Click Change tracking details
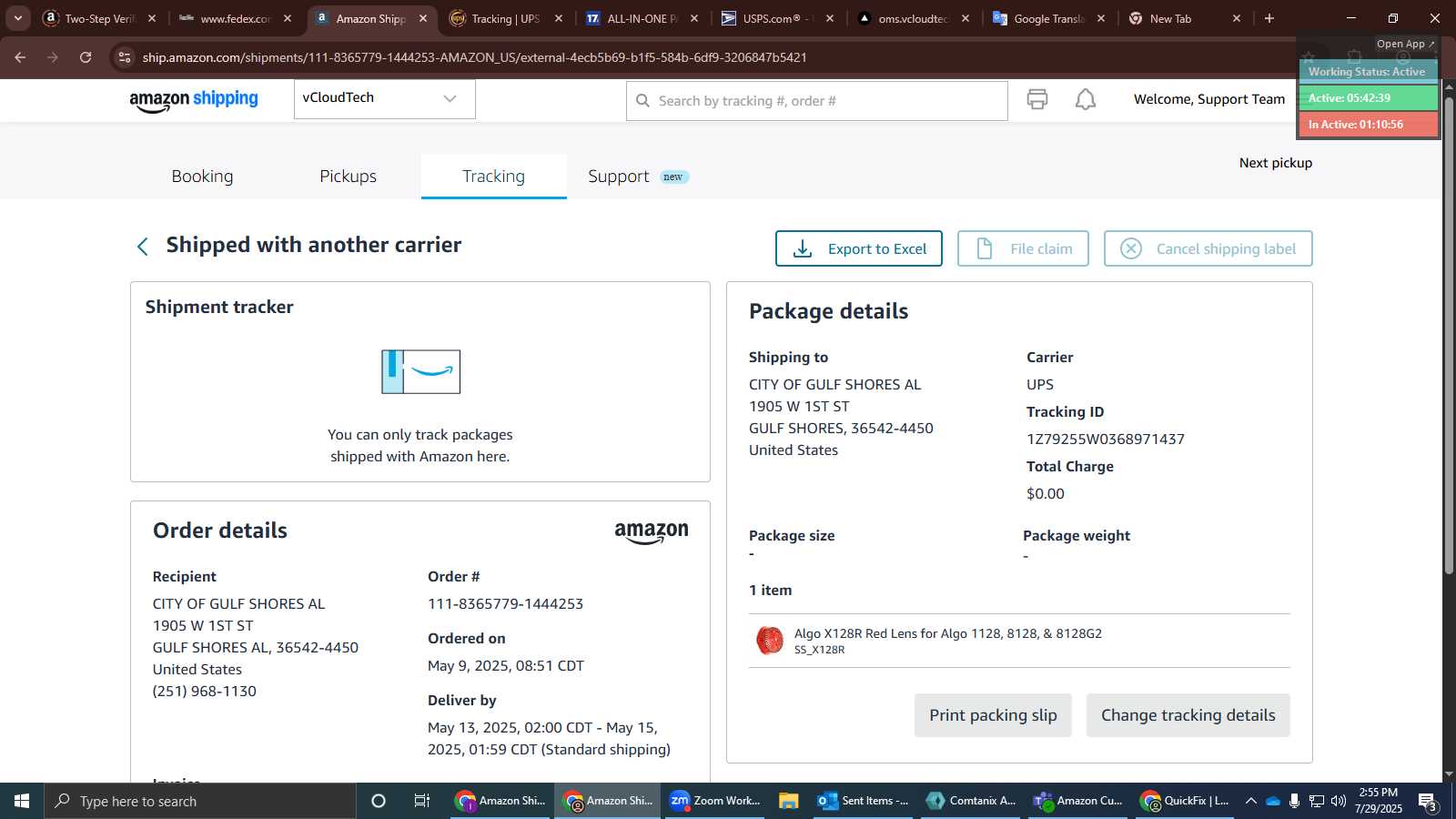 pos(1188,715)
